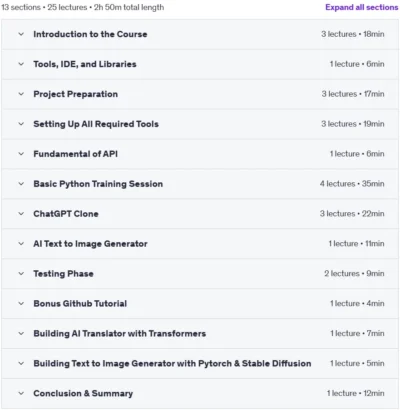Viewport: 400px width, 410px height.
Task: Expand the Bonus Github Tutorial chevron
Action: tap(21, 304)
